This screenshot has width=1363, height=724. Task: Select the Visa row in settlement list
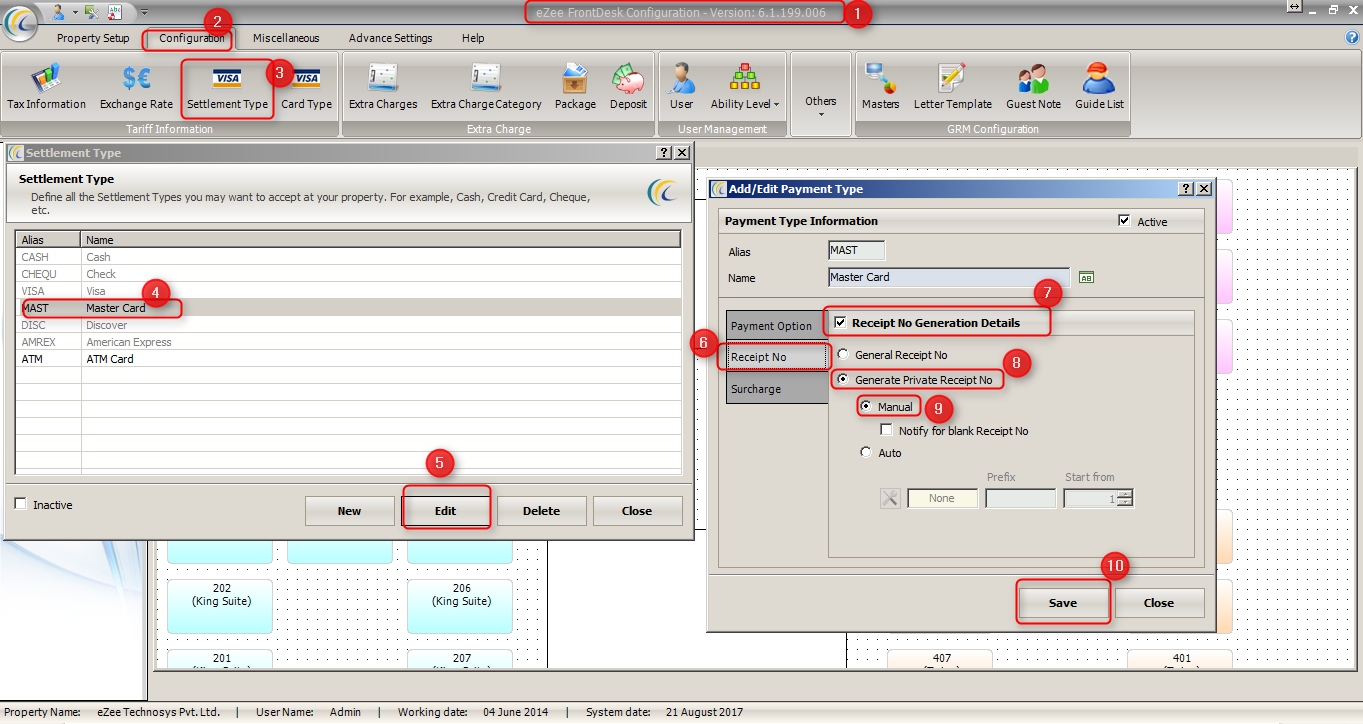[348, 291]
